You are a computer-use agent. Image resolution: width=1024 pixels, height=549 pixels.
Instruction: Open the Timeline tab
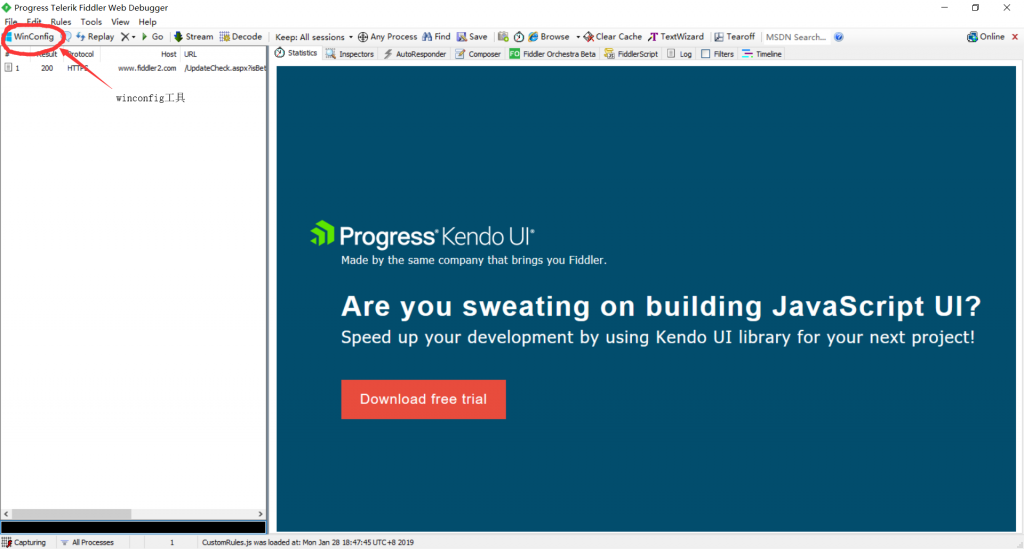[x=762, y=54]
